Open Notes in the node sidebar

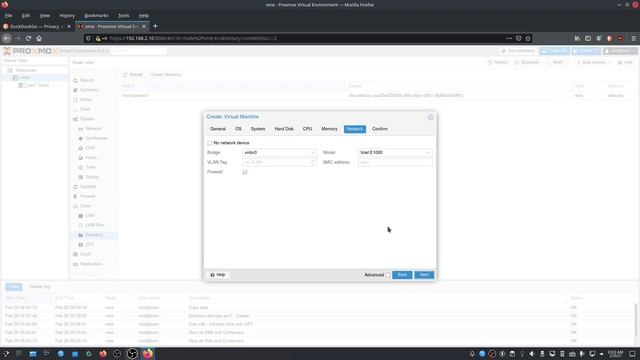pos(86,100)
